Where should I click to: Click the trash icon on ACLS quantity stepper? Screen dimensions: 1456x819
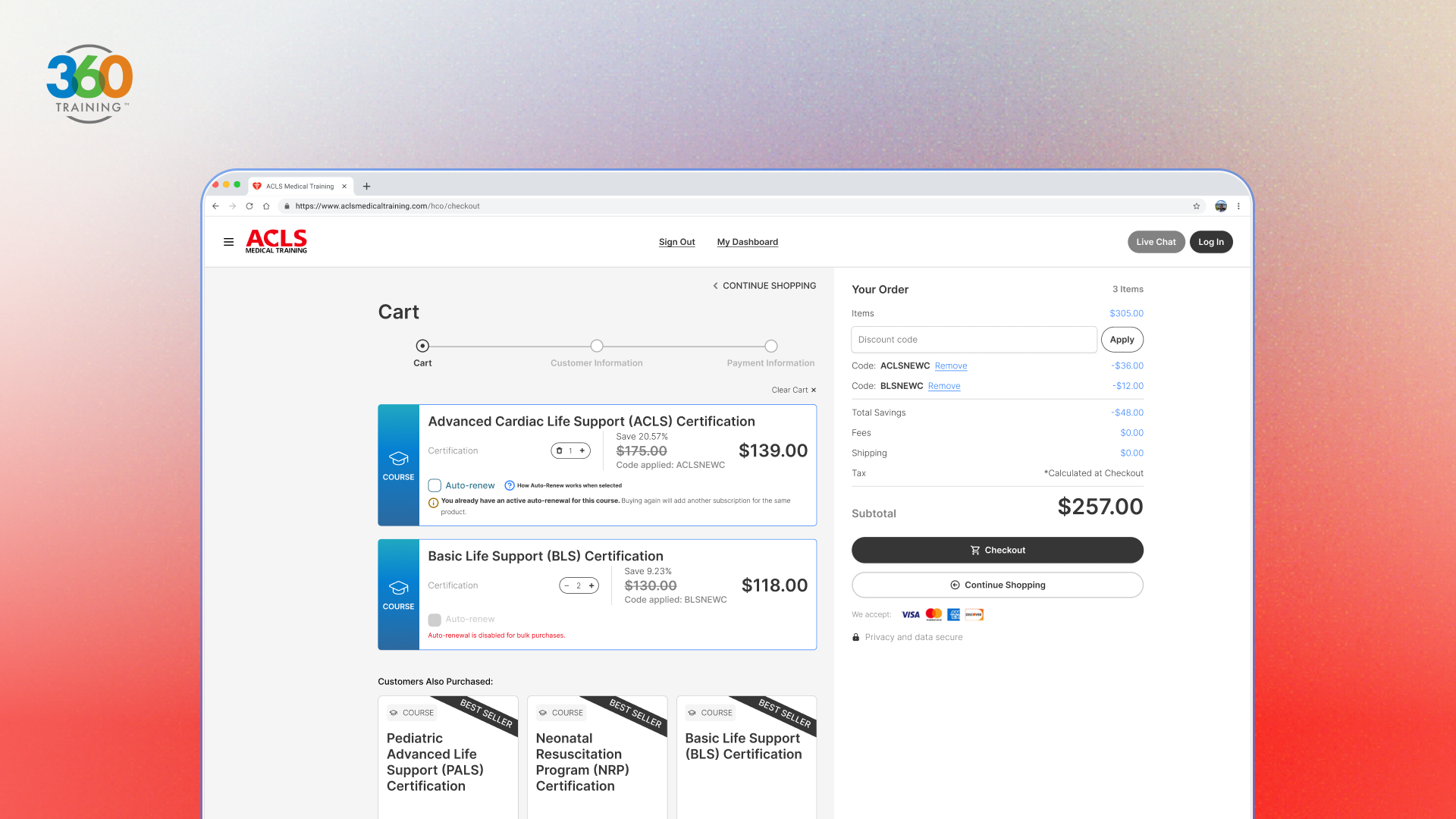point(560,450)
